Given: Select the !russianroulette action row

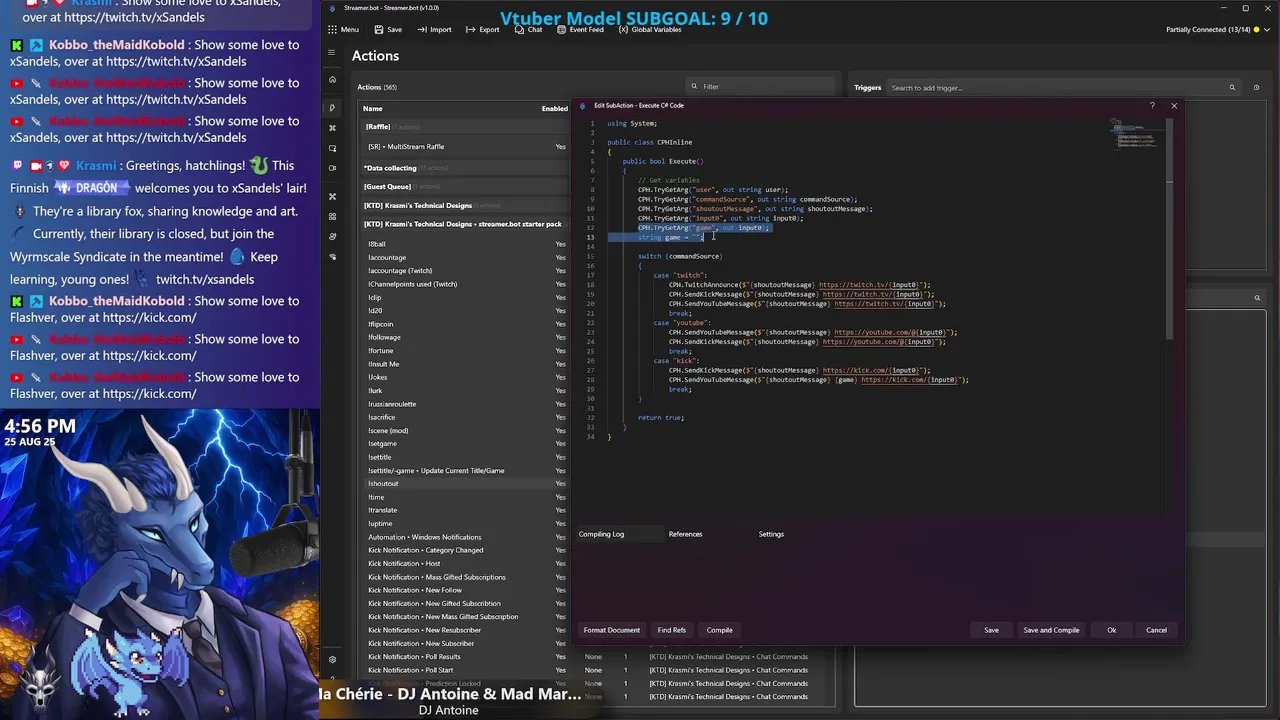Looking at the screenshot, I should coord(465,404).
